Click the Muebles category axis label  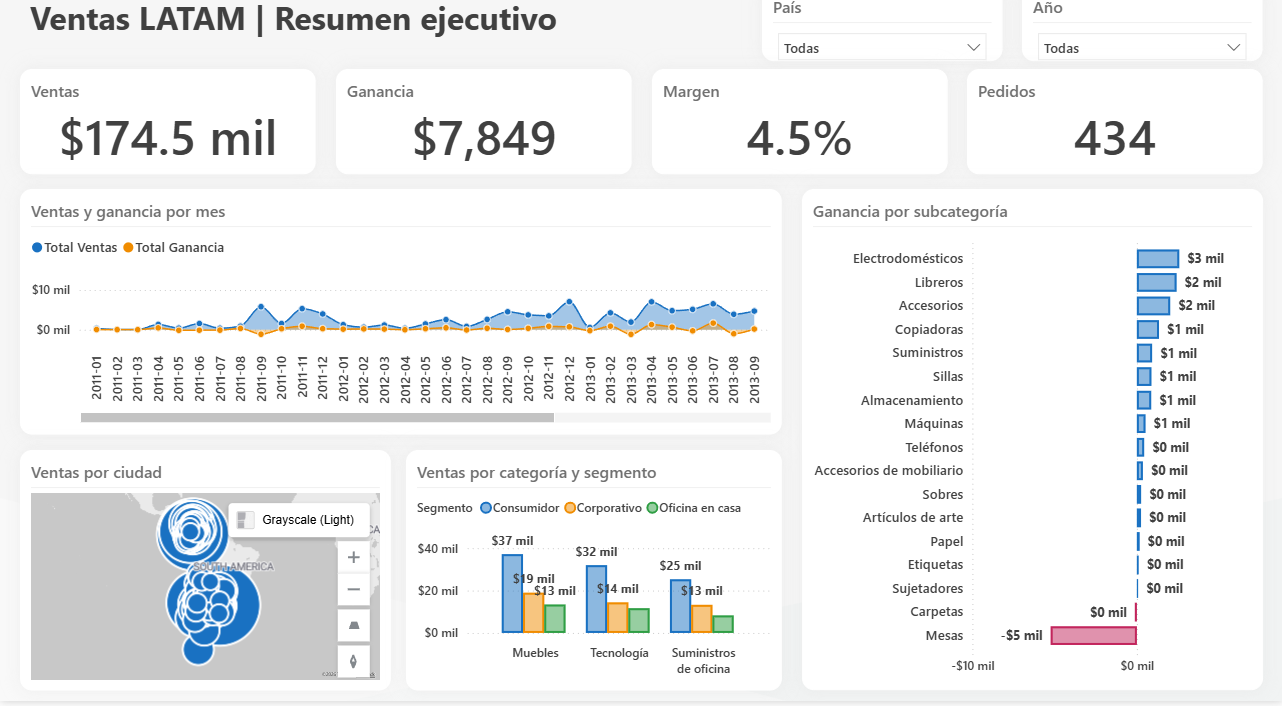coord(535,652)
